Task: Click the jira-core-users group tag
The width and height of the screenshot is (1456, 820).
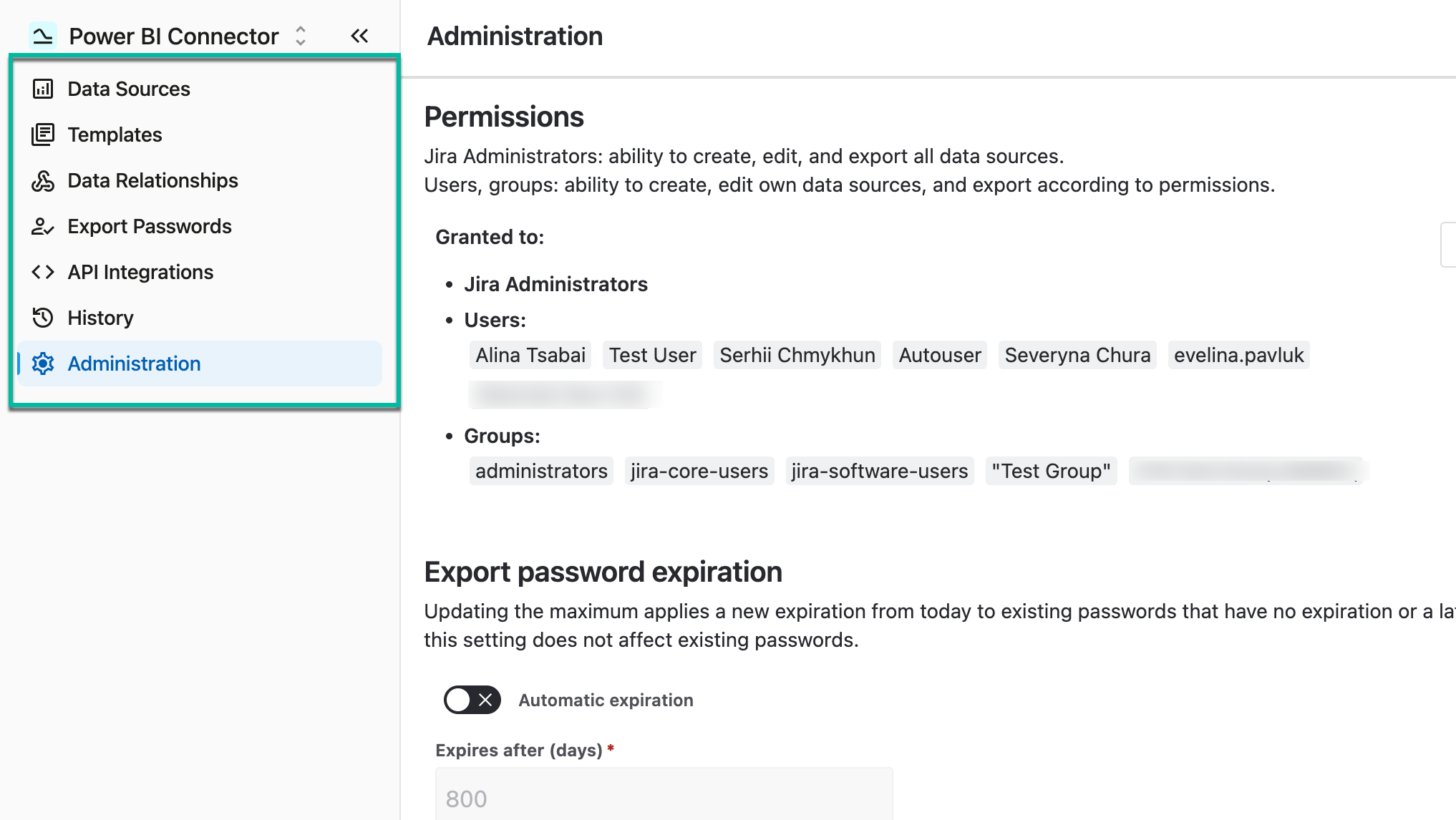Action: (x=699, y=471)
